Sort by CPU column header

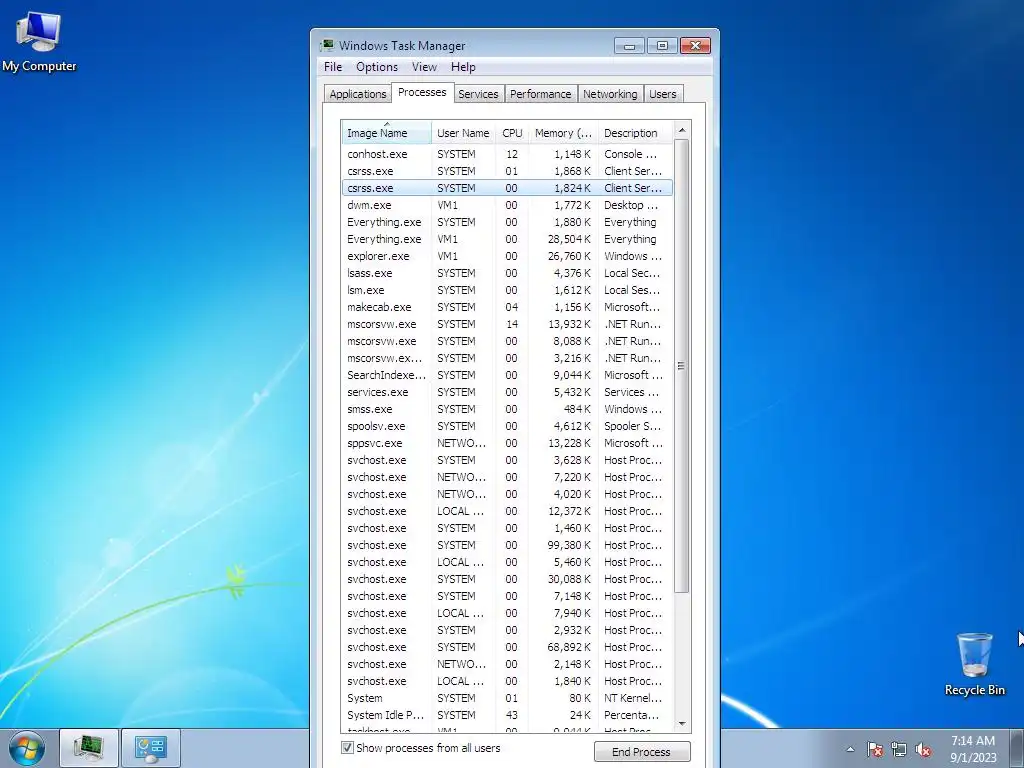512,133
